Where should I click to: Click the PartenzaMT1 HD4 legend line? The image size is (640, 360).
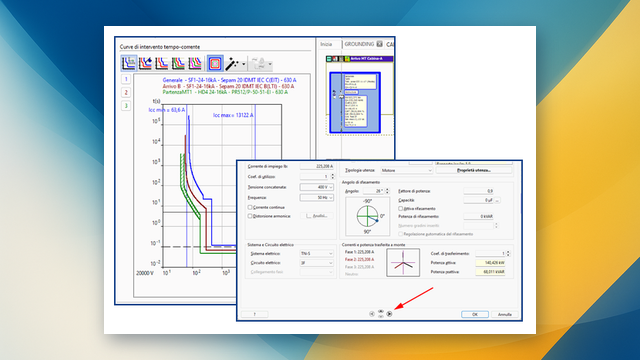tap(225, 92)
